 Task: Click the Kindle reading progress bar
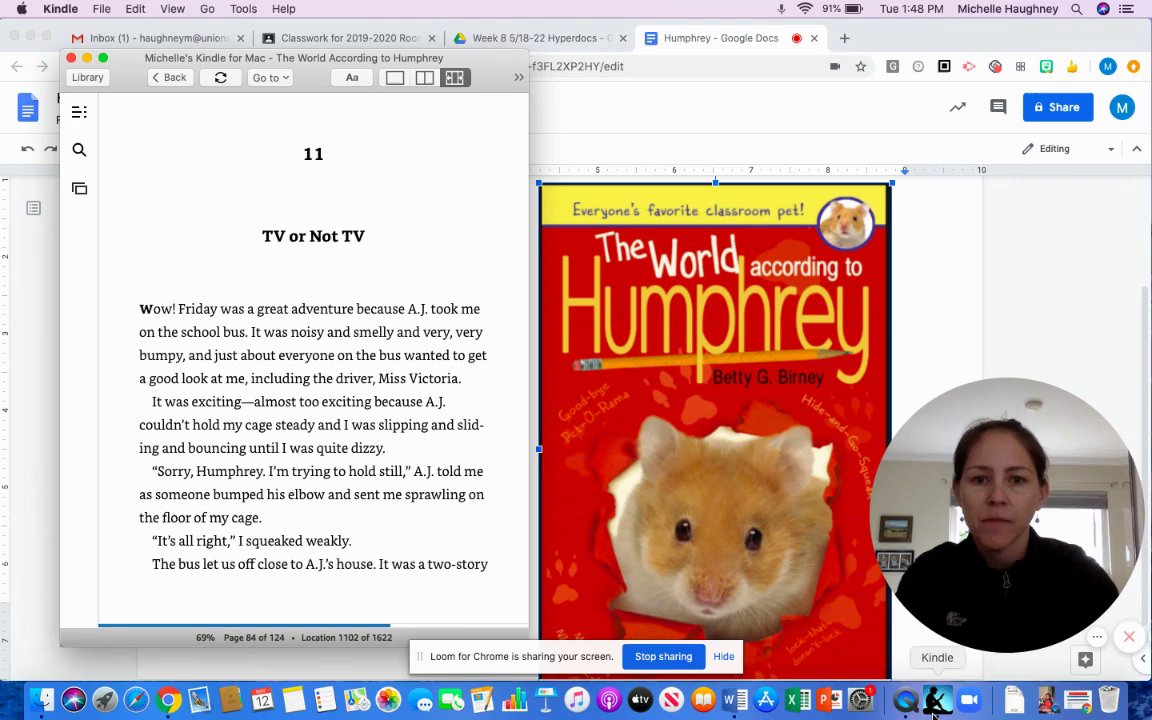click(313, 625)
